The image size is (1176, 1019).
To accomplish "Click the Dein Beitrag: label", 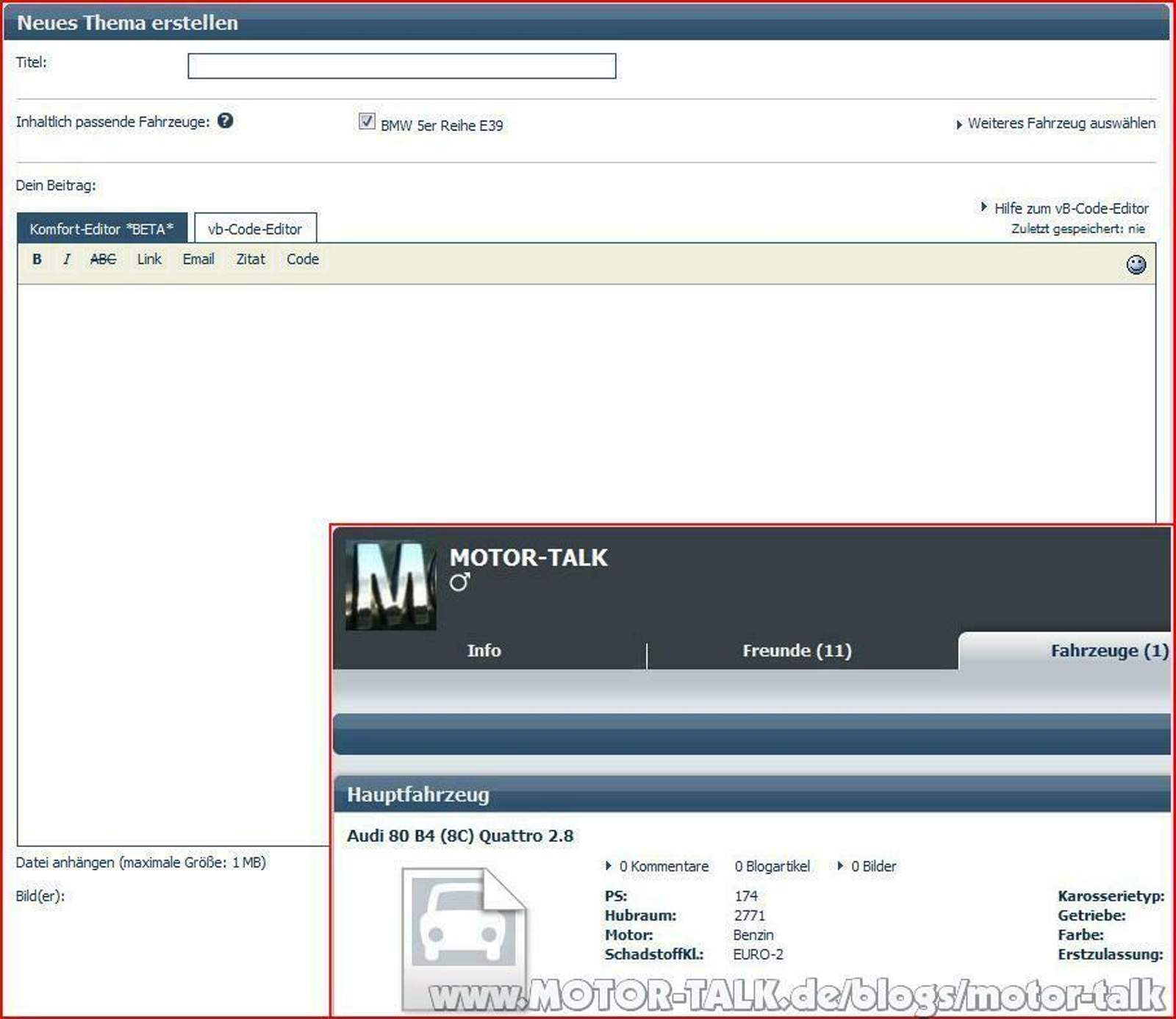I will tap(56, 185).
